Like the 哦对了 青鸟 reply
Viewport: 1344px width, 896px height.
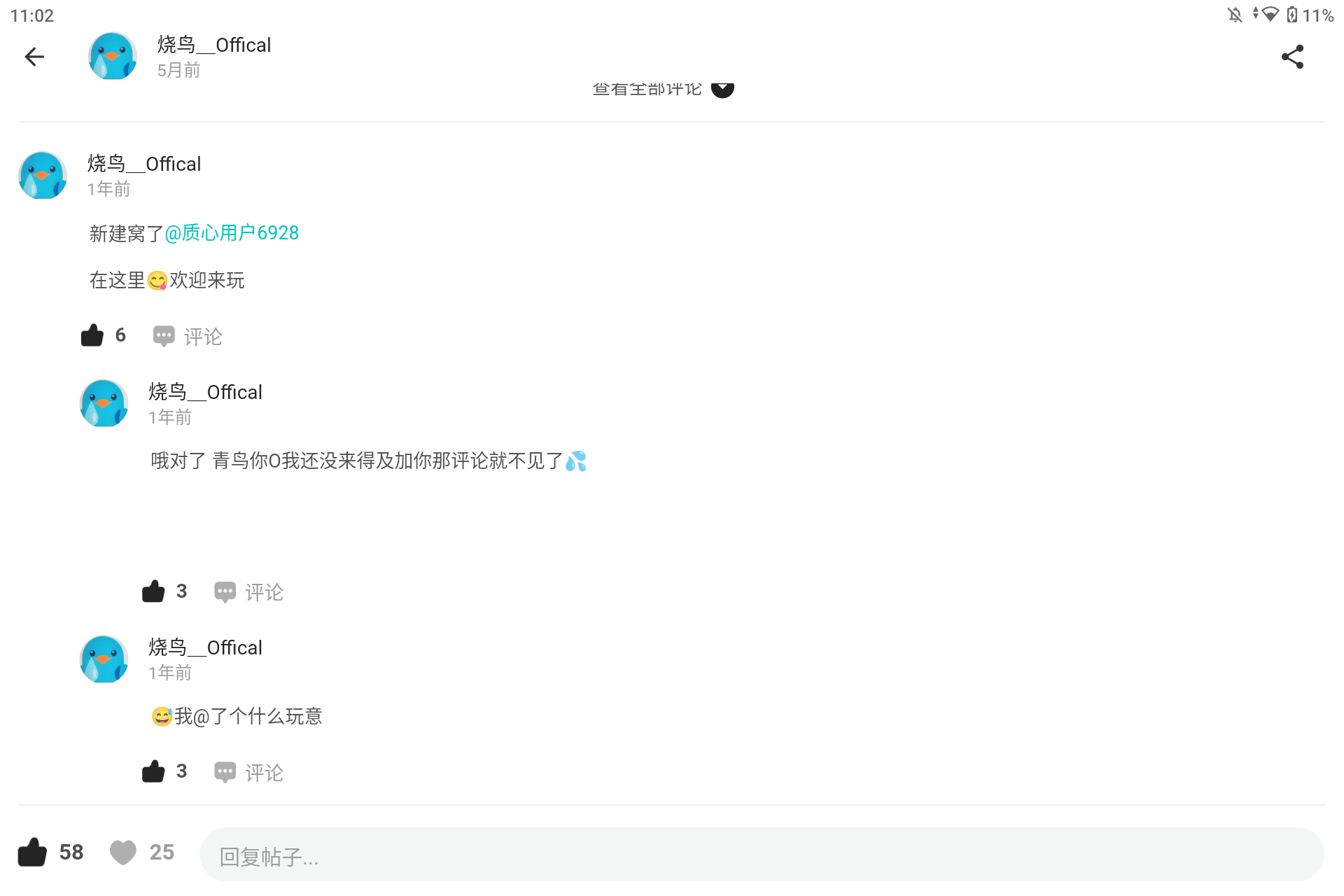click(153, 591)
